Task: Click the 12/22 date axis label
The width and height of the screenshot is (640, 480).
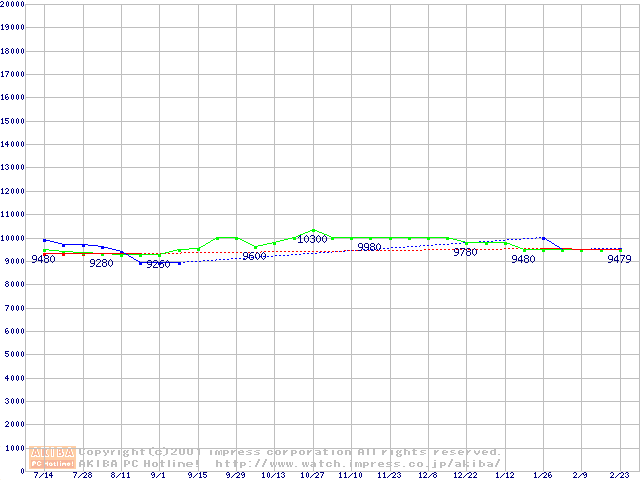Action: [x=466, y=476]
